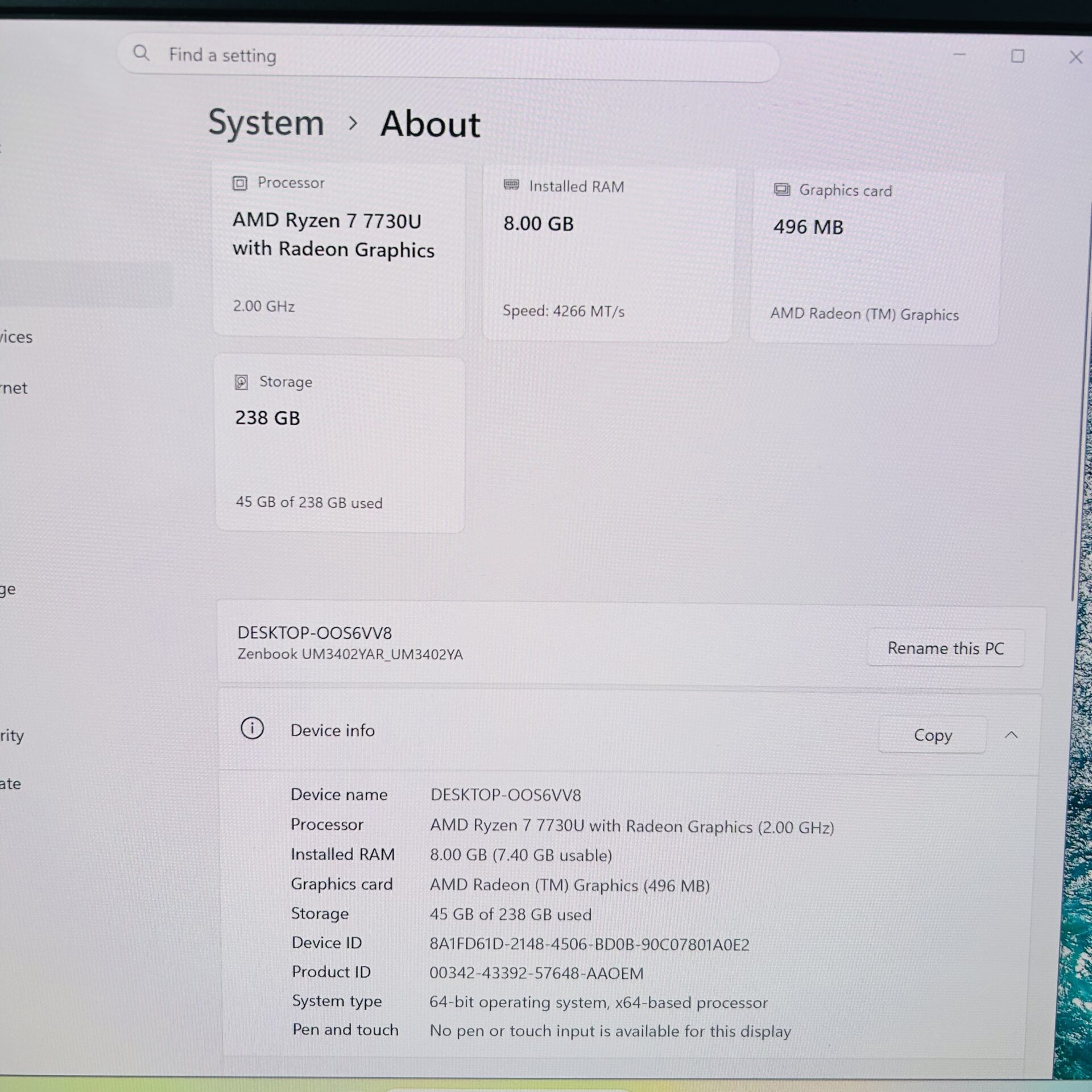This screenshot has height=1092, width=1092.
Task: Click the System type label
Action: [337, 1001]
